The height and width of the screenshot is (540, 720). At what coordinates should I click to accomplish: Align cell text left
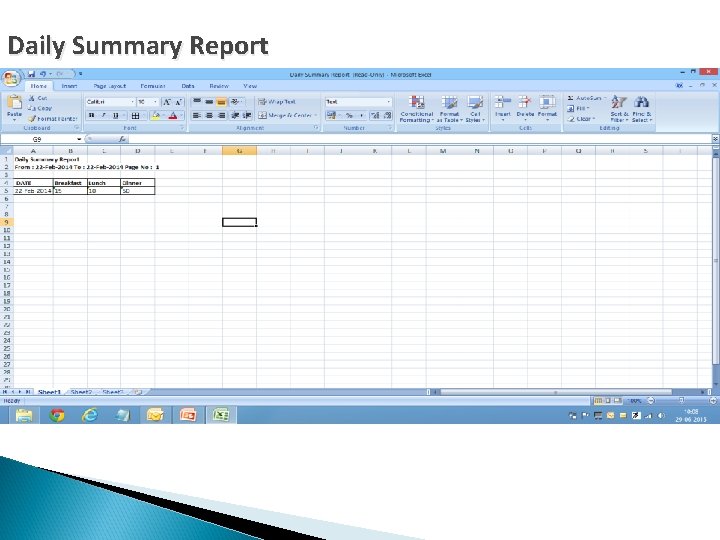197,115
